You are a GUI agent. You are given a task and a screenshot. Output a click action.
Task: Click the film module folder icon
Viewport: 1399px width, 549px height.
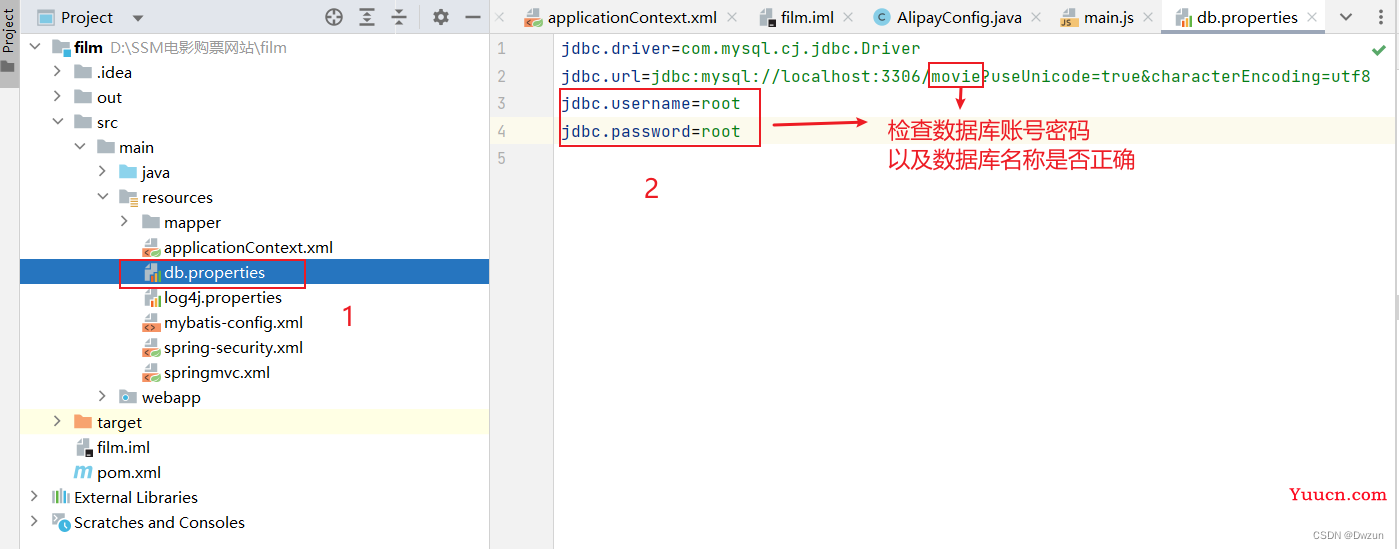click(61, 47)
